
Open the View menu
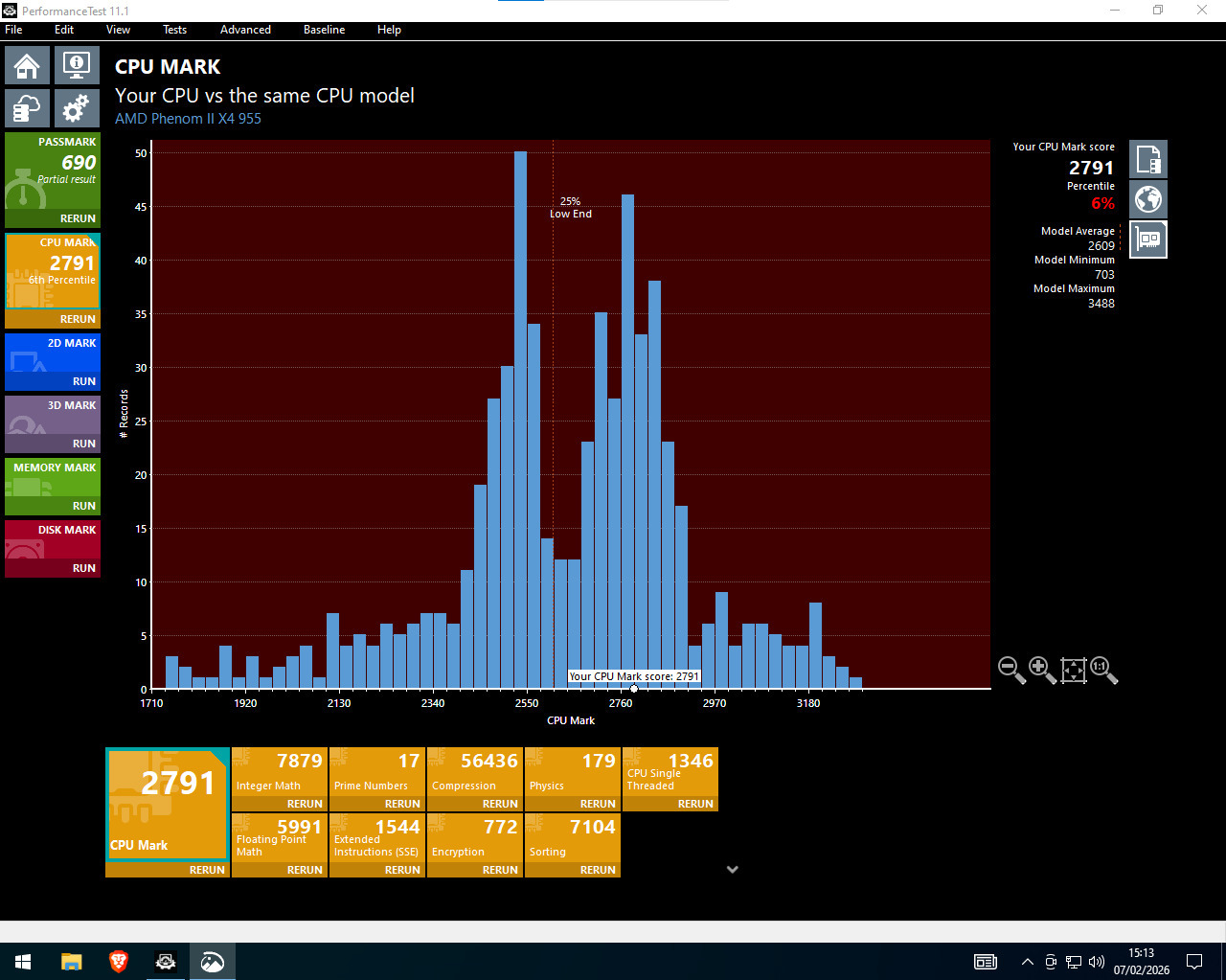tap(118, 30)
